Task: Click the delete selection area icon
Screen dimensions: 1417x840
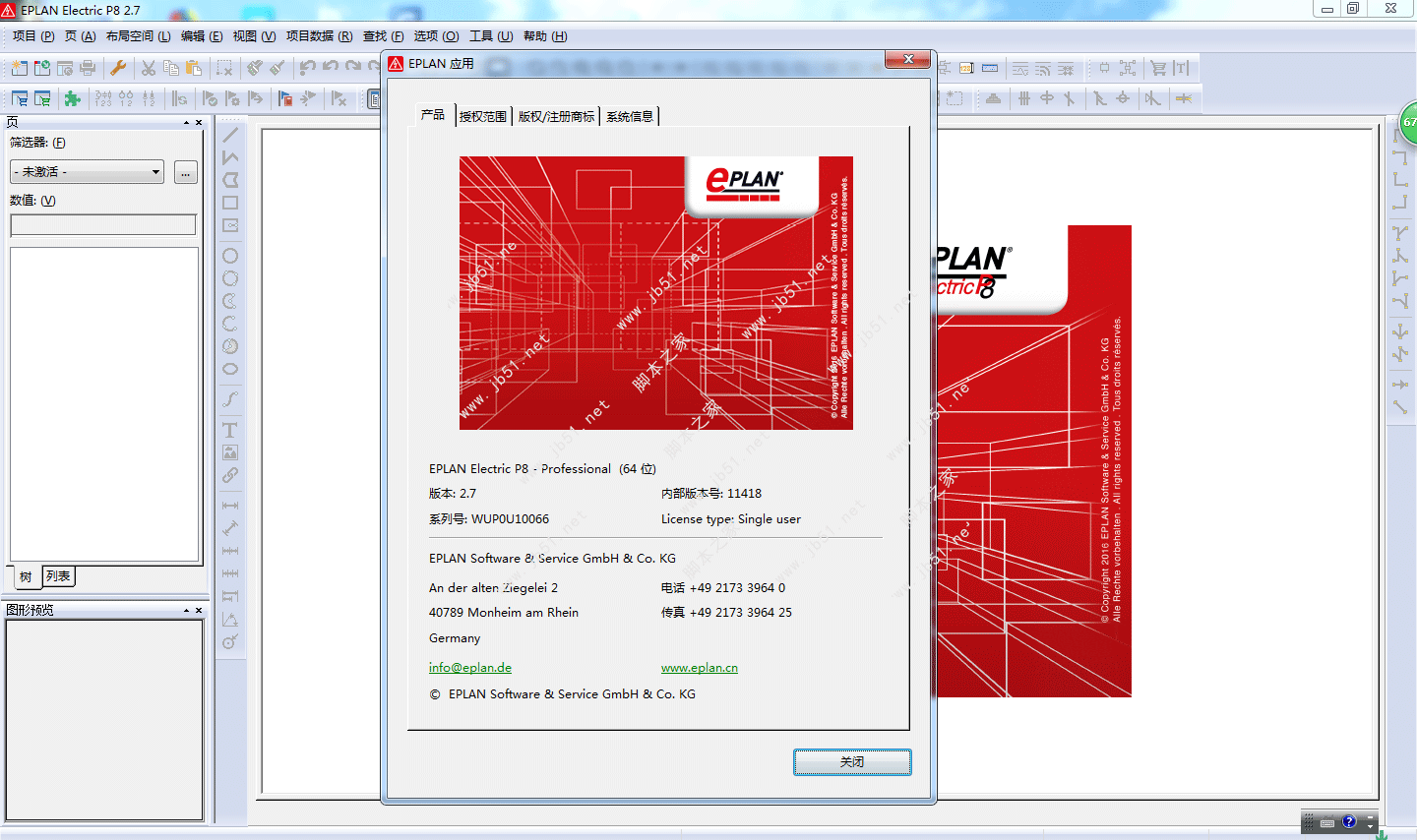Action: click(225, 68)
